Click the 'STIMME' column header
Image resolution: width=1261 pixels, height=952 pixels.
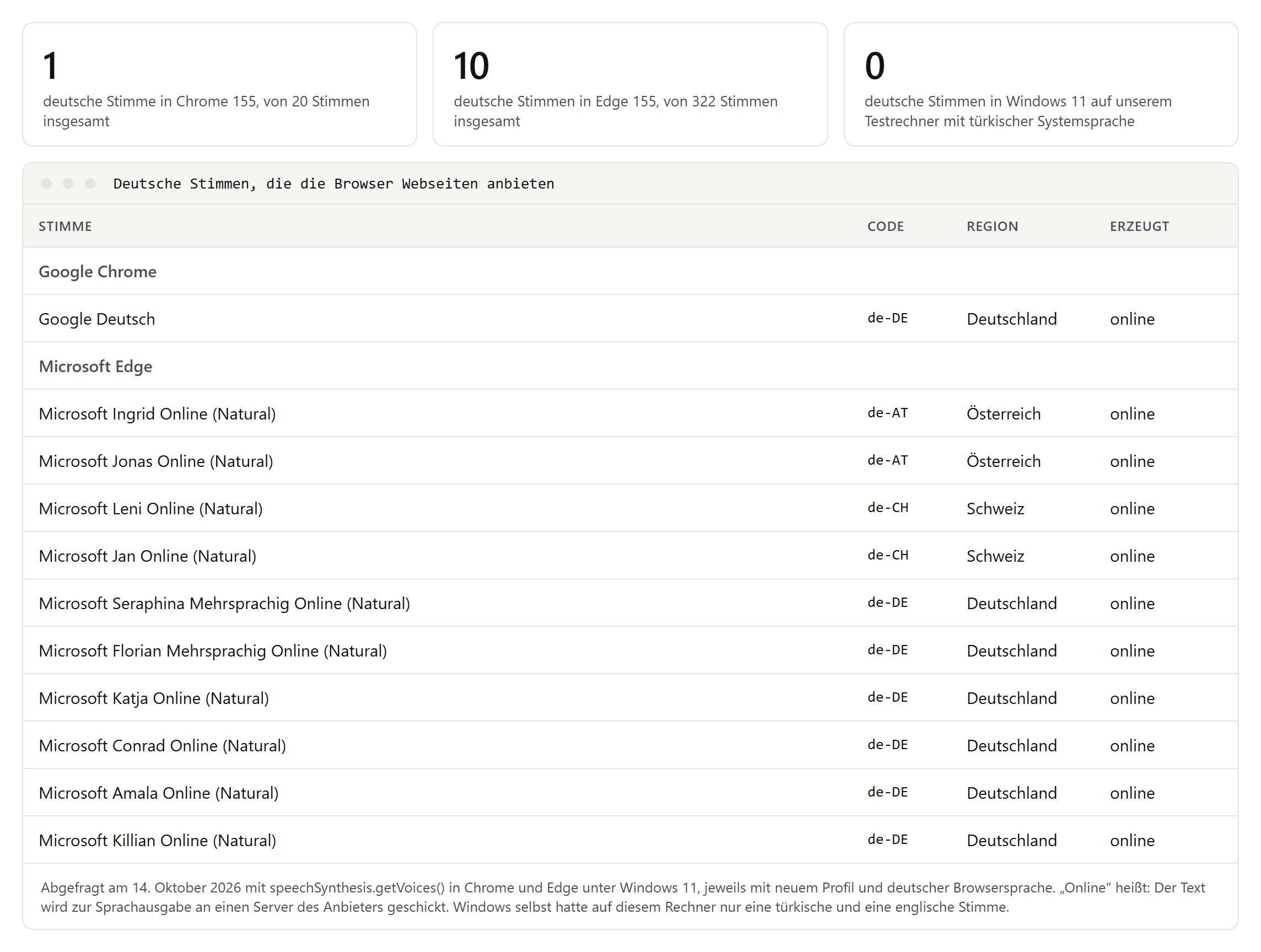[x=65, y=227]
